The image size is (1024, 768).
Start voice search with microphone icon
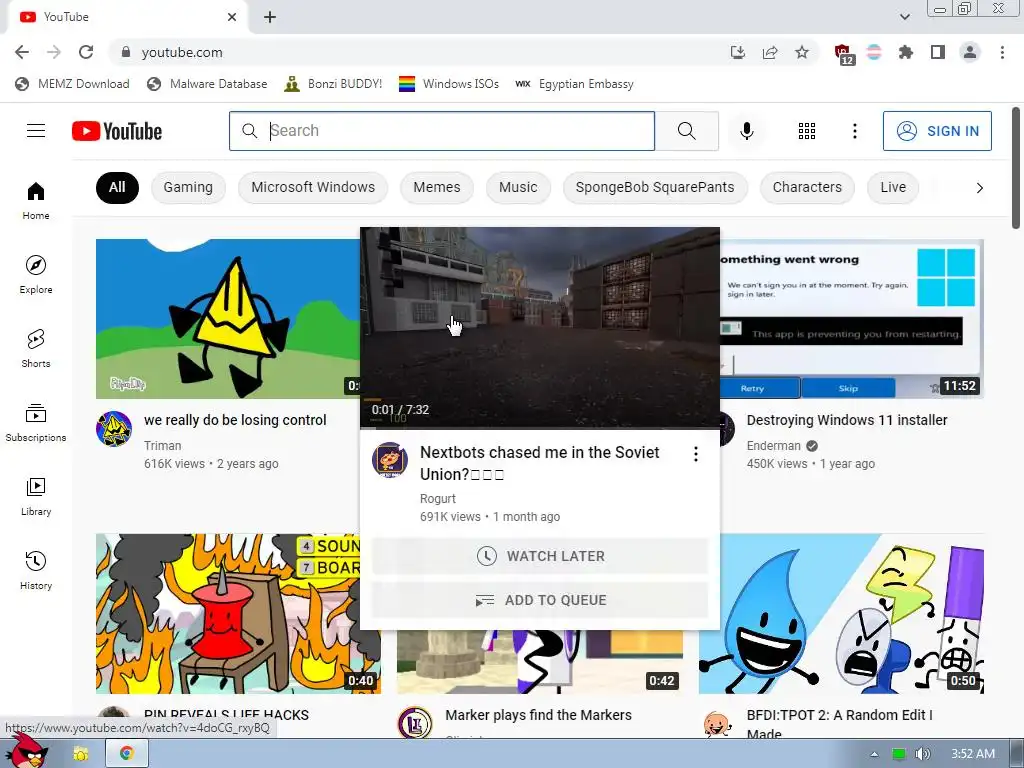tap(746, 131)
